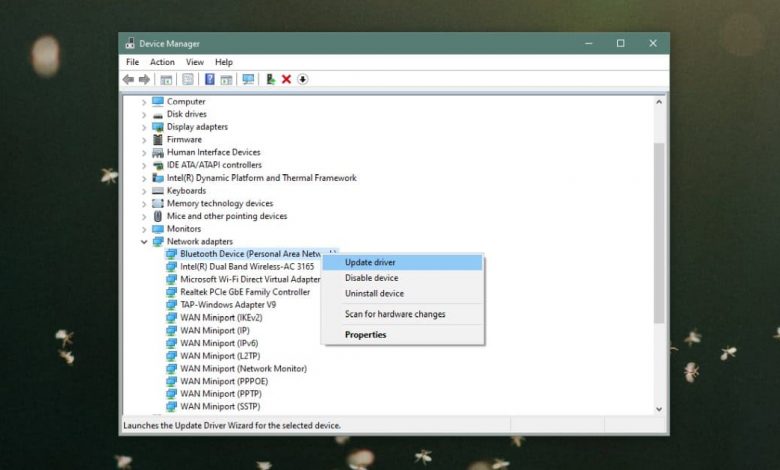The image size is (780, 470).
Task: Click the Bluetooth Device adapter icon
Action: (171, 254)
